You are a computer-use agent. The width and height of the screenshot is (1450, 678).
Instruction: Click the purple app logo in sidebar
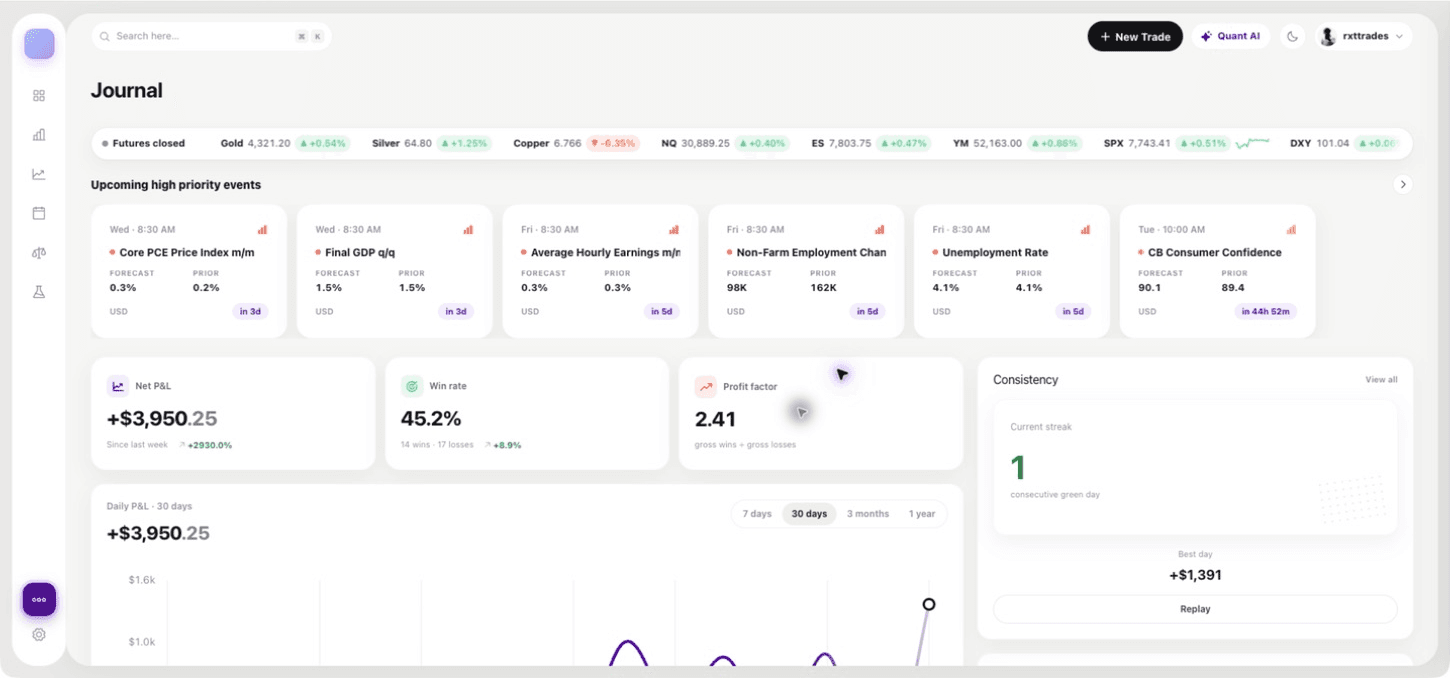(x=39, y=44)
